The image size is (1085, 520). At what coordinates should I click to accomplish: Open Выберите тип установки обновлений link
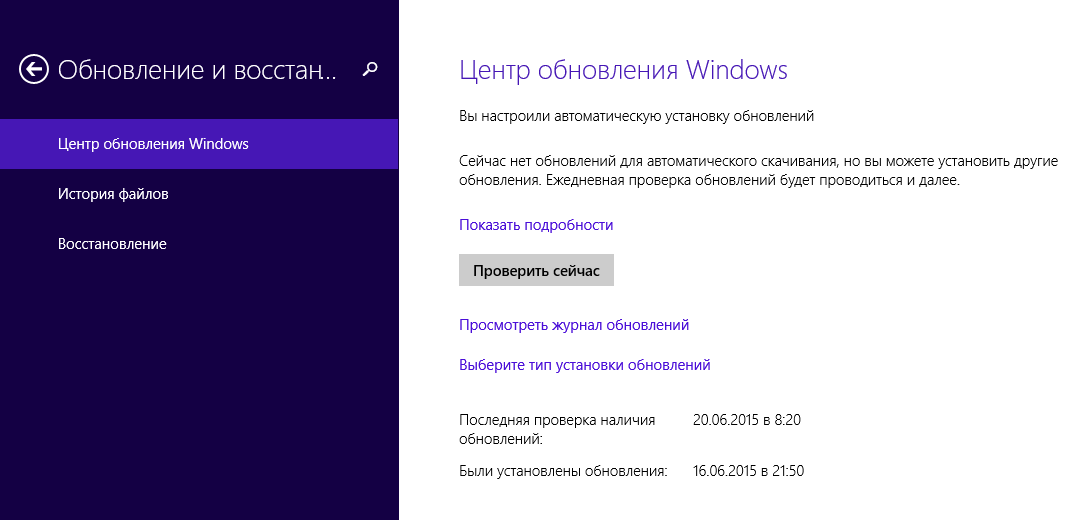[585, 365]
